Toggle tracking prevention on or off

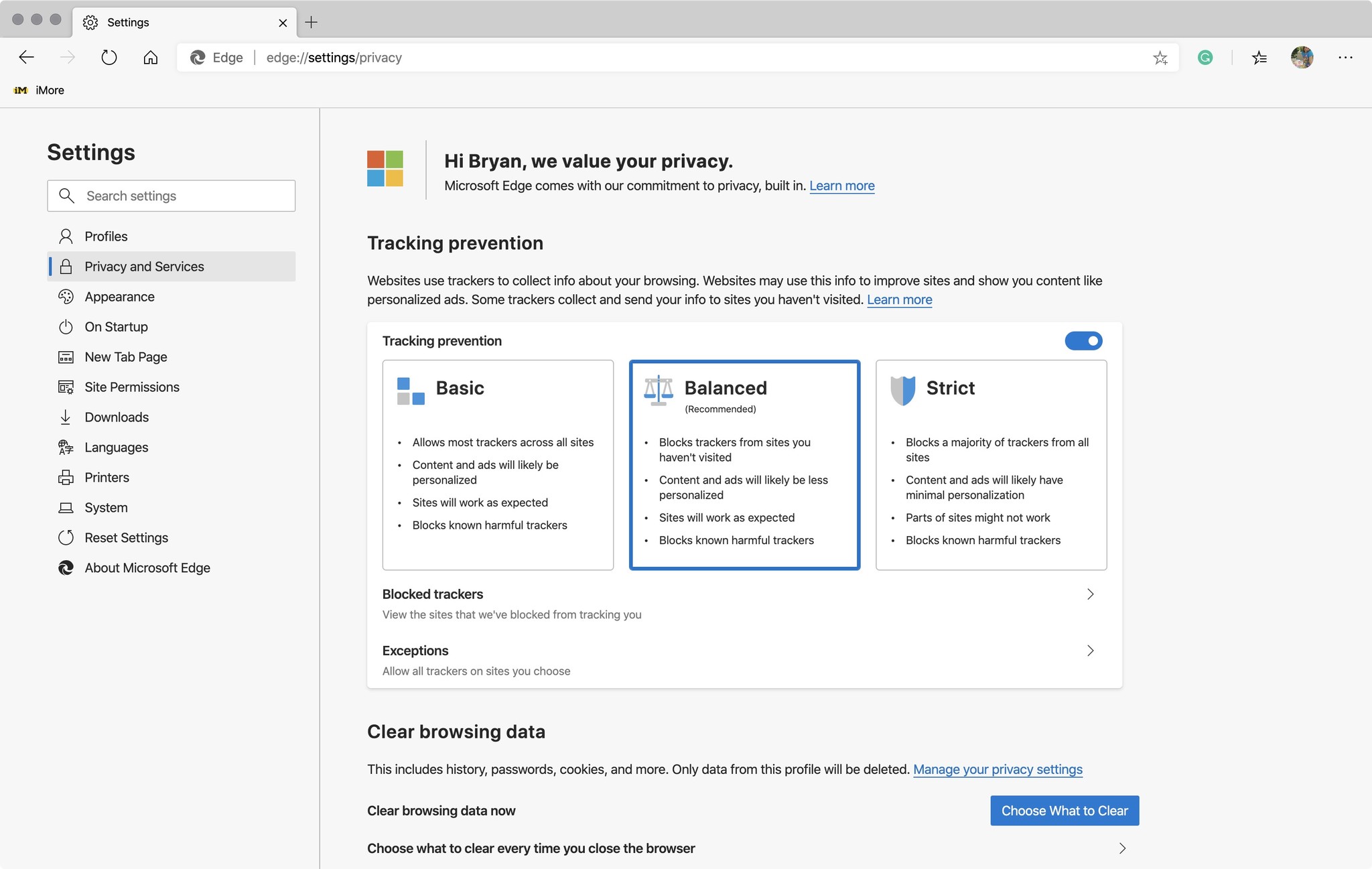tap(1083, 340)
